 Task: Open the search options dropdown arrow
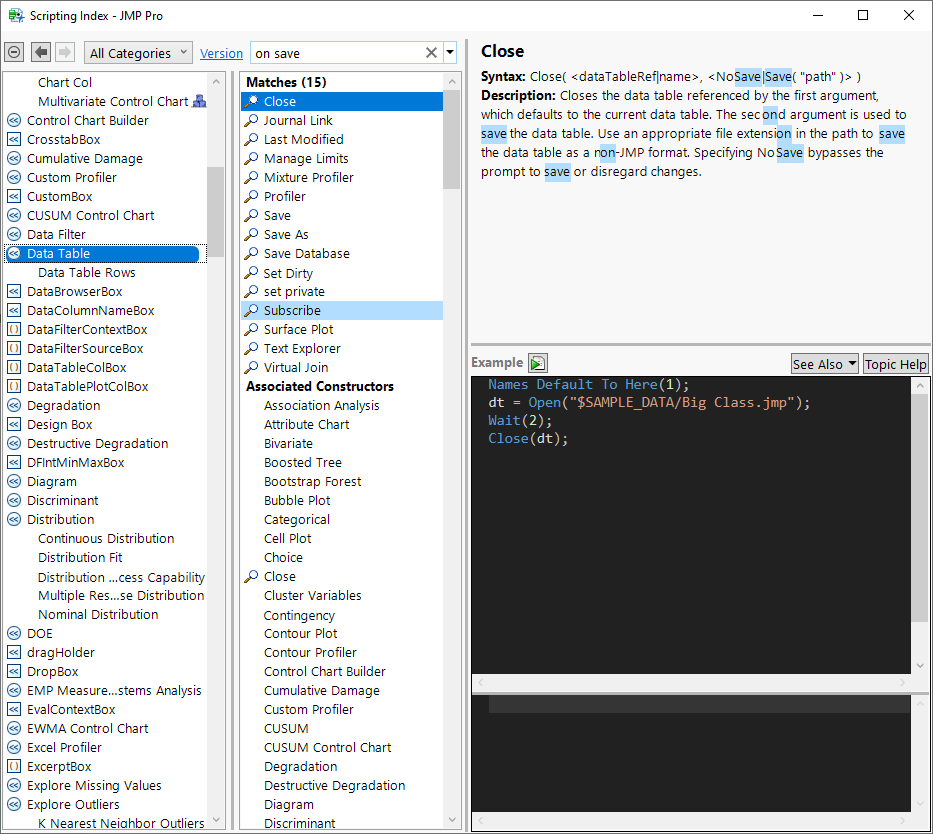click(x=450, y=53)
